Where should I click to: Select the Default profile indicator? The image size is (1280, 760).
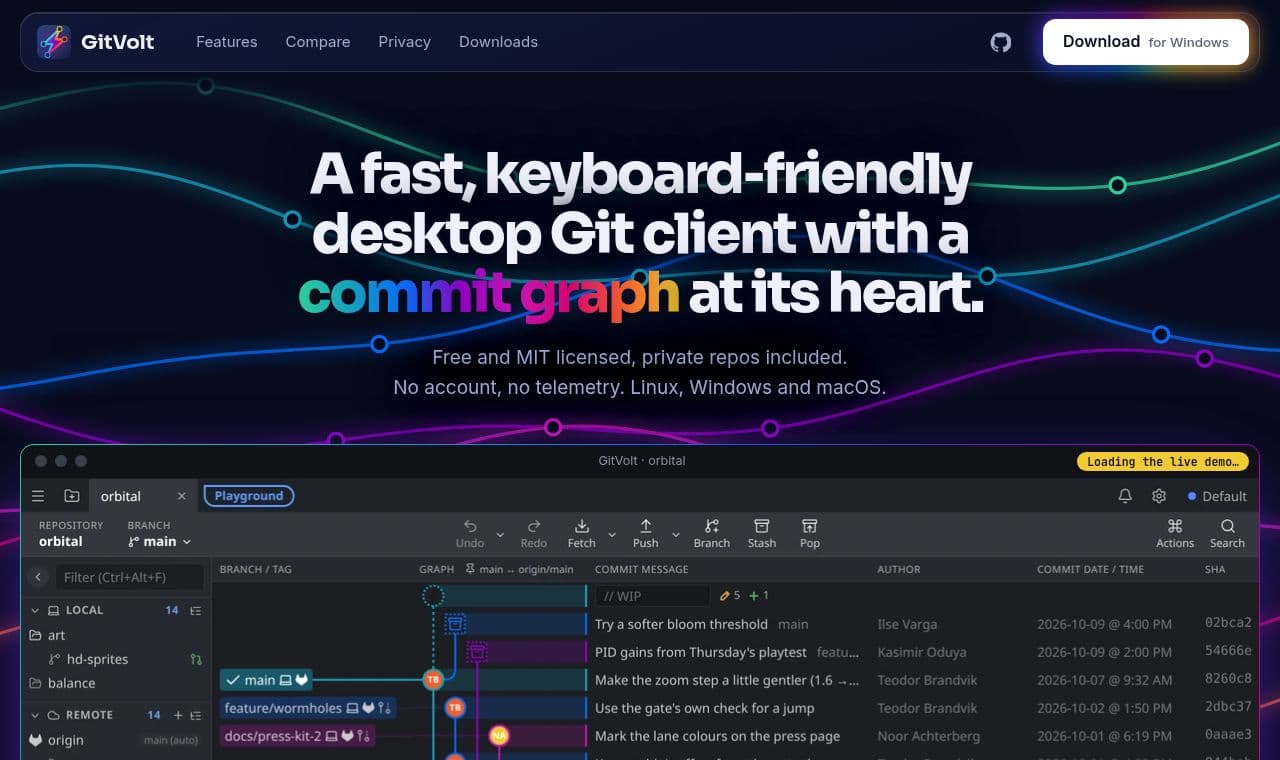click(1217, 496)
